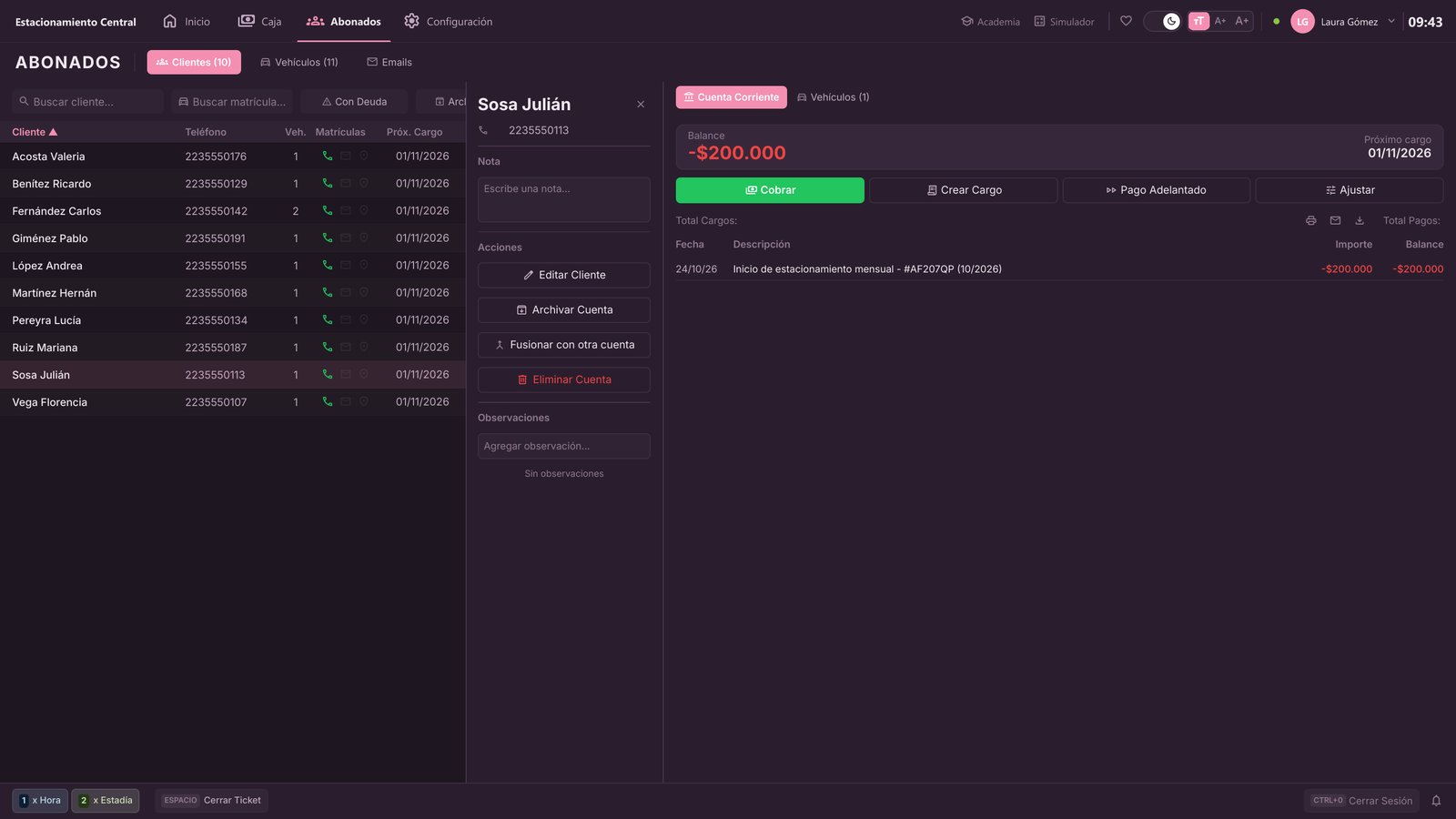Sort the list by Cliente column
The width and height of the screenshot is (1456, 819).
click(35, 132)
